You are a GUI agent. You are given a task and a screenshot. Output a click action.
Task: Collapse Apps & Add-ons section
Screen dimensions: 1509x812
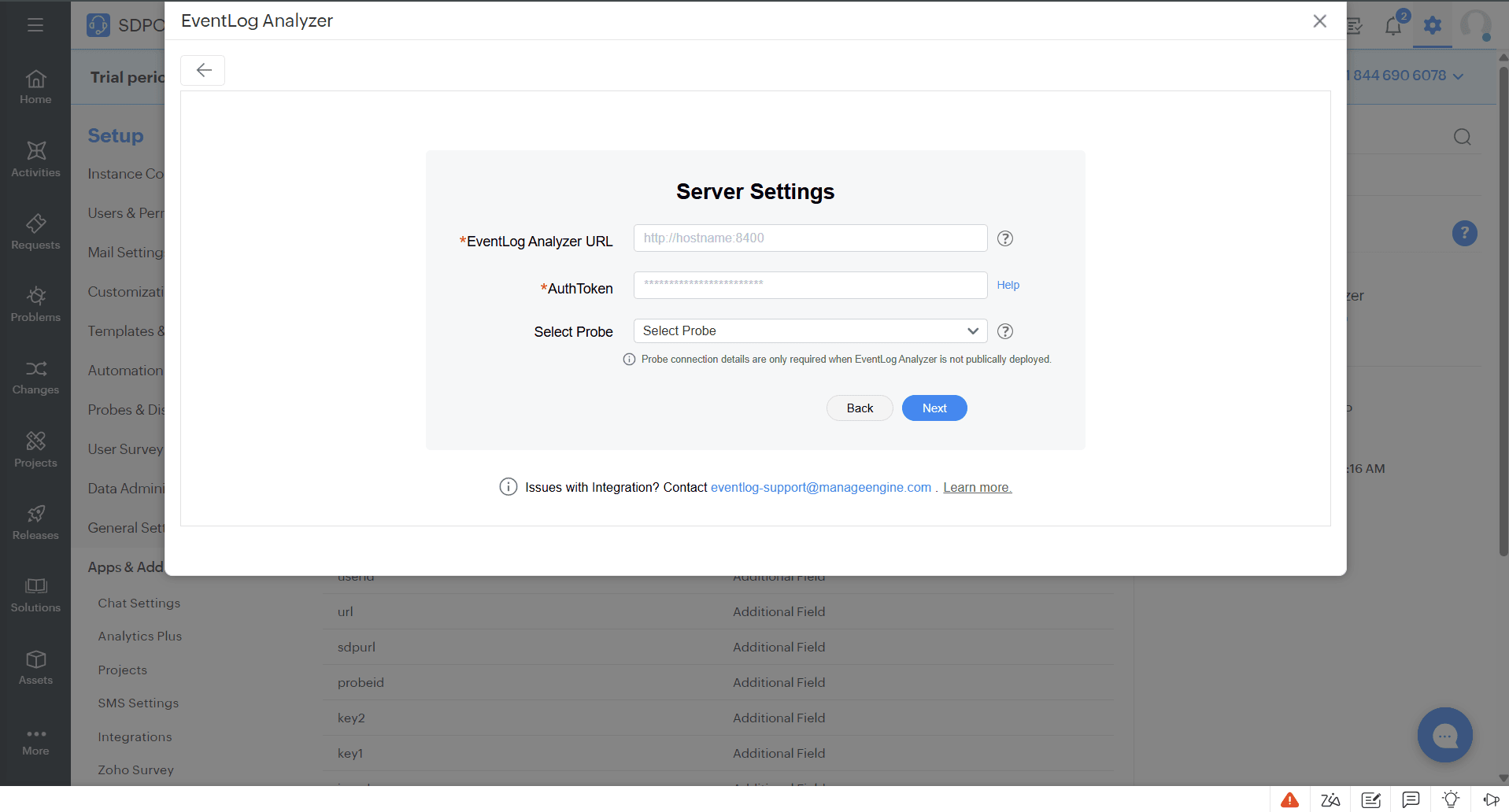[126, 567]
